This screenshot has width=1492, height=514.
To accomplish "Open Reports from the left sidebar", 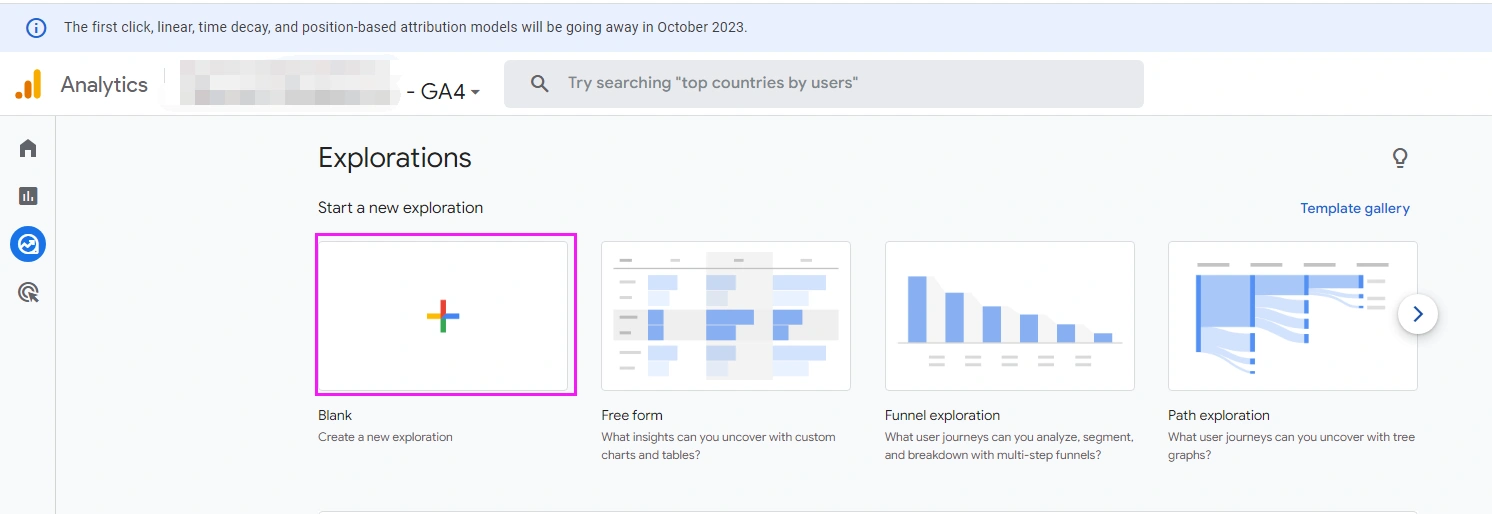I will click(x=28, y=196).
